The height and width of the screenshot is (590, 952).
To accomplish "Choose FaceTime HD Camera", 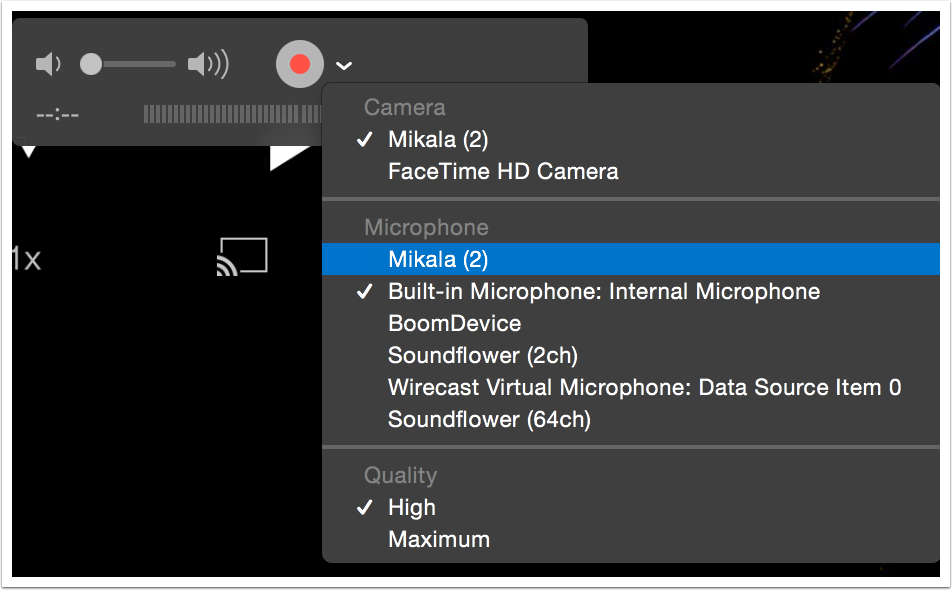I will click(503, 171).
